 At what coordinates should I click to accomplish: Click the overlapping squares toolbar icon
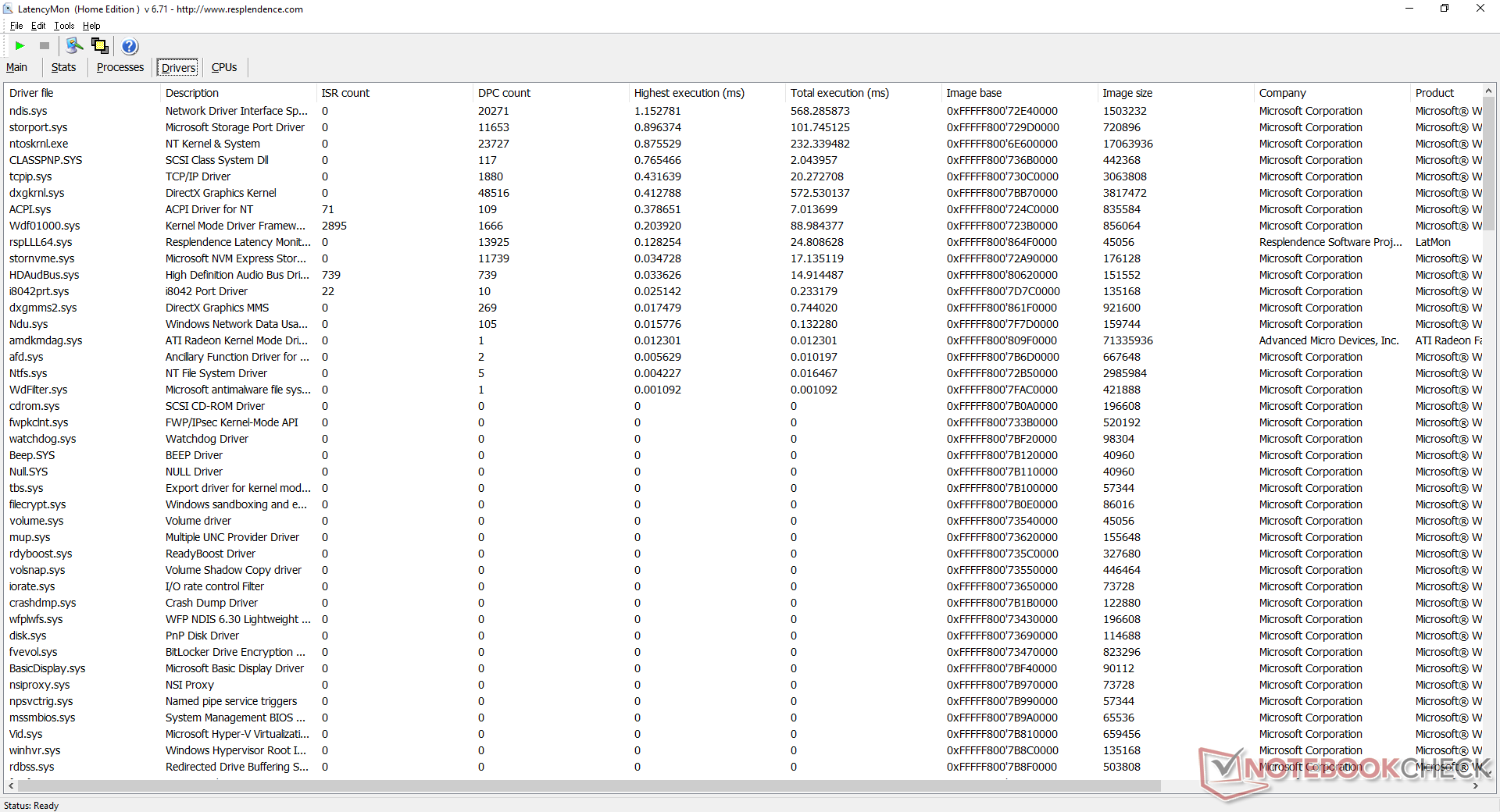click(x=100, y=46)
